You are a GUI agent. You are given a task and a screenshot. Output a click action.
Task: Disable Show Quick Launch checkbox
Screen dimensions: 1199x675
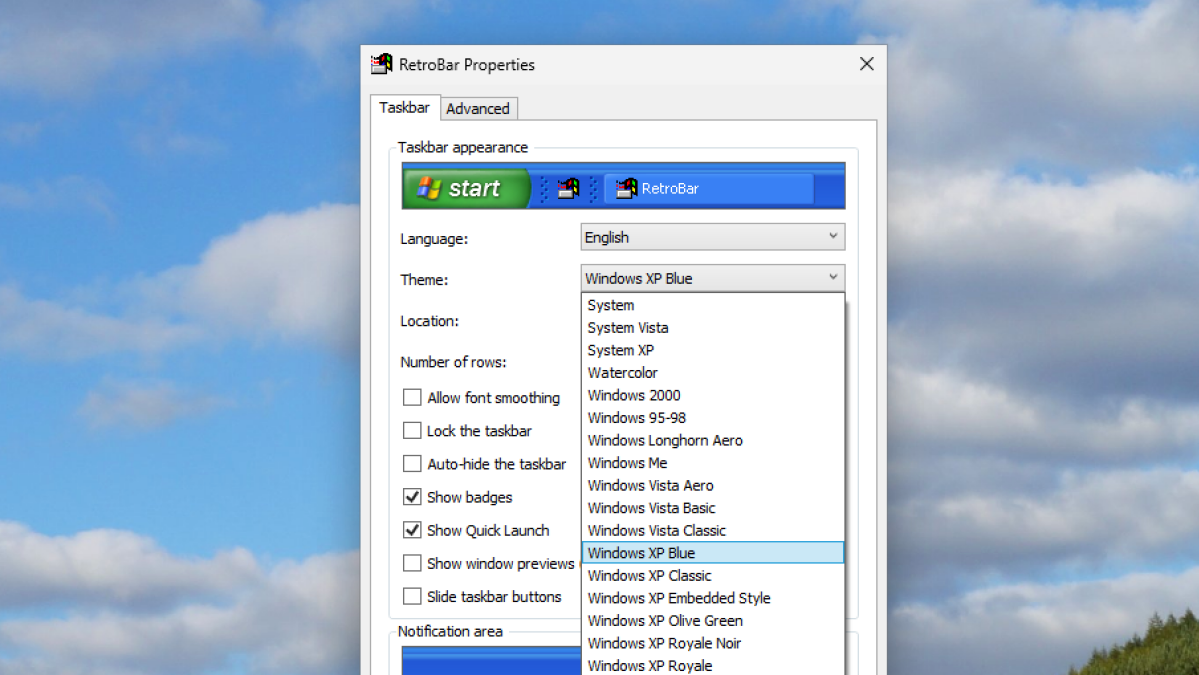(412, 530)
